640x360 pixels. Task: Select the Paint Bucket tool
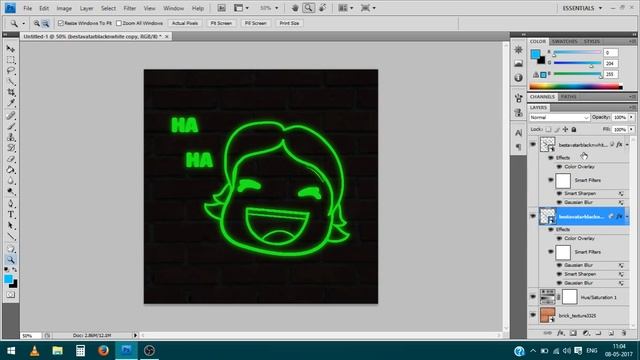(11, 170)
